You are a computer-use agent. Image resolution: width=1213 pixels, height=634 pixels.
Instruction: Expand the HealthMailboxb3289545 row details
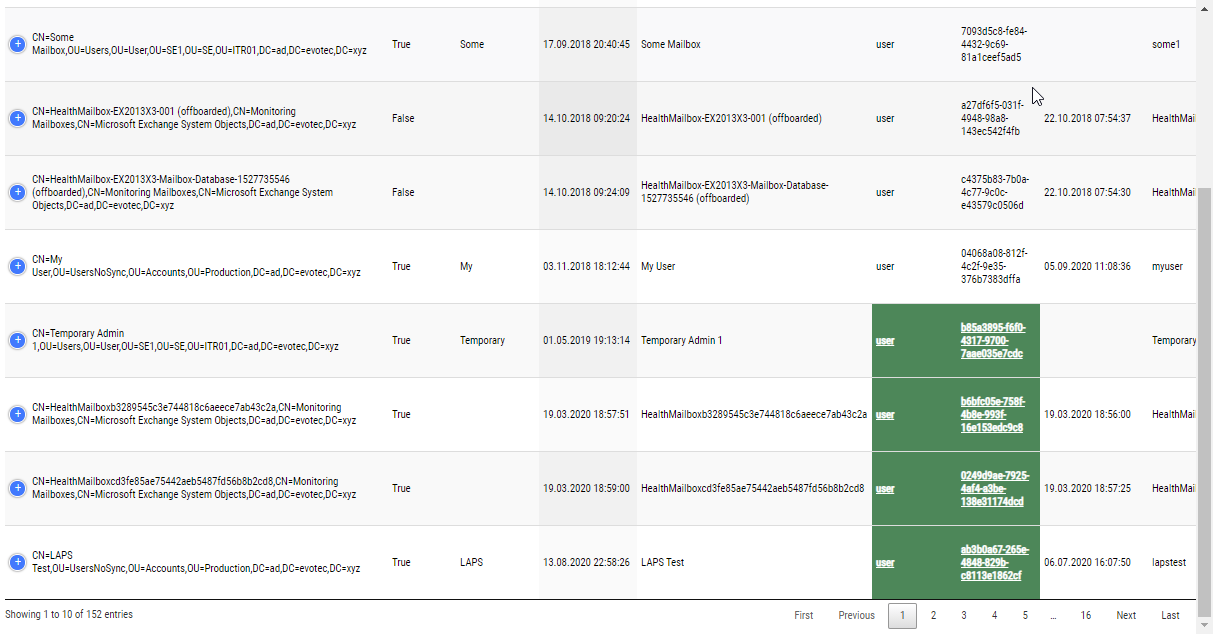(x=16, y=413)
